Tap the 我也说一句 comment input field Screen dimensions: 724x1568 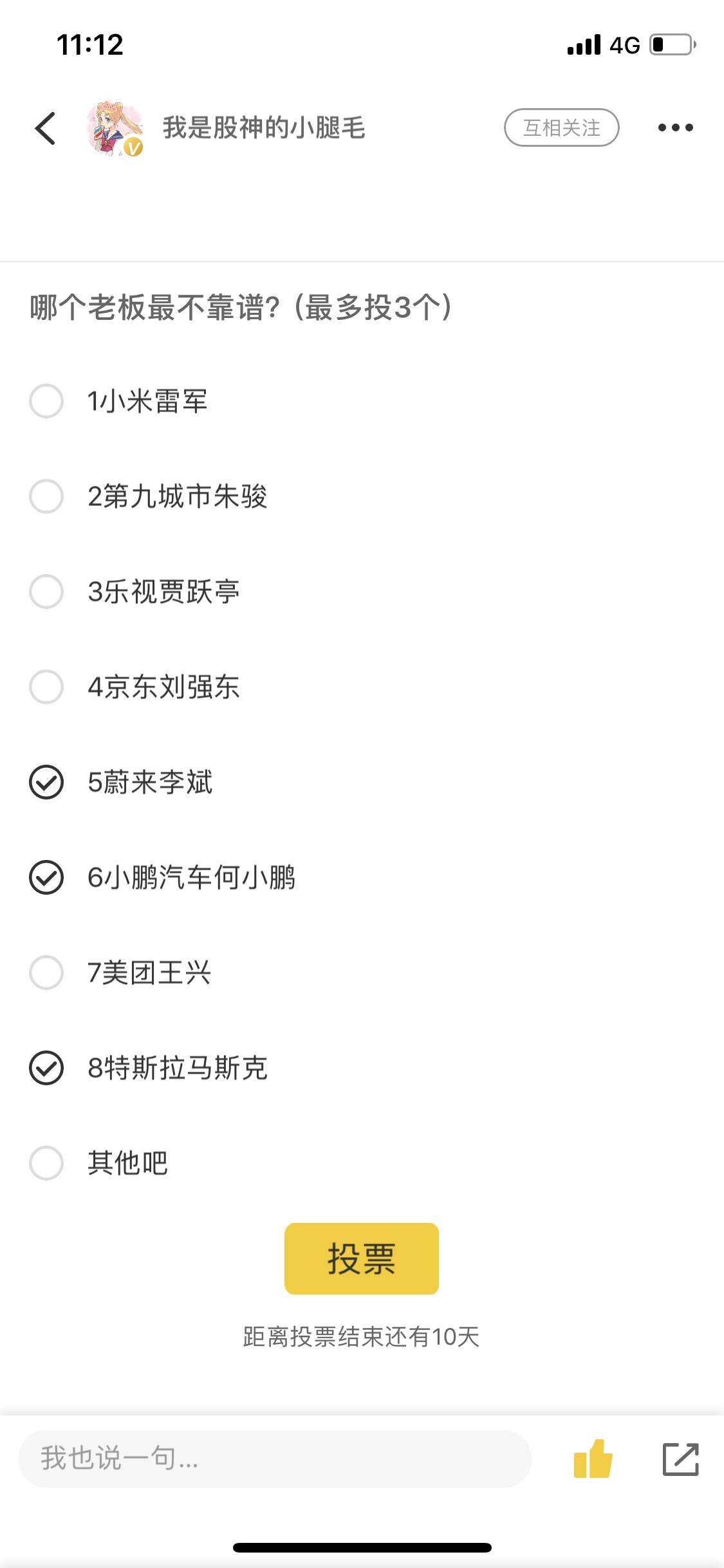275,1459
